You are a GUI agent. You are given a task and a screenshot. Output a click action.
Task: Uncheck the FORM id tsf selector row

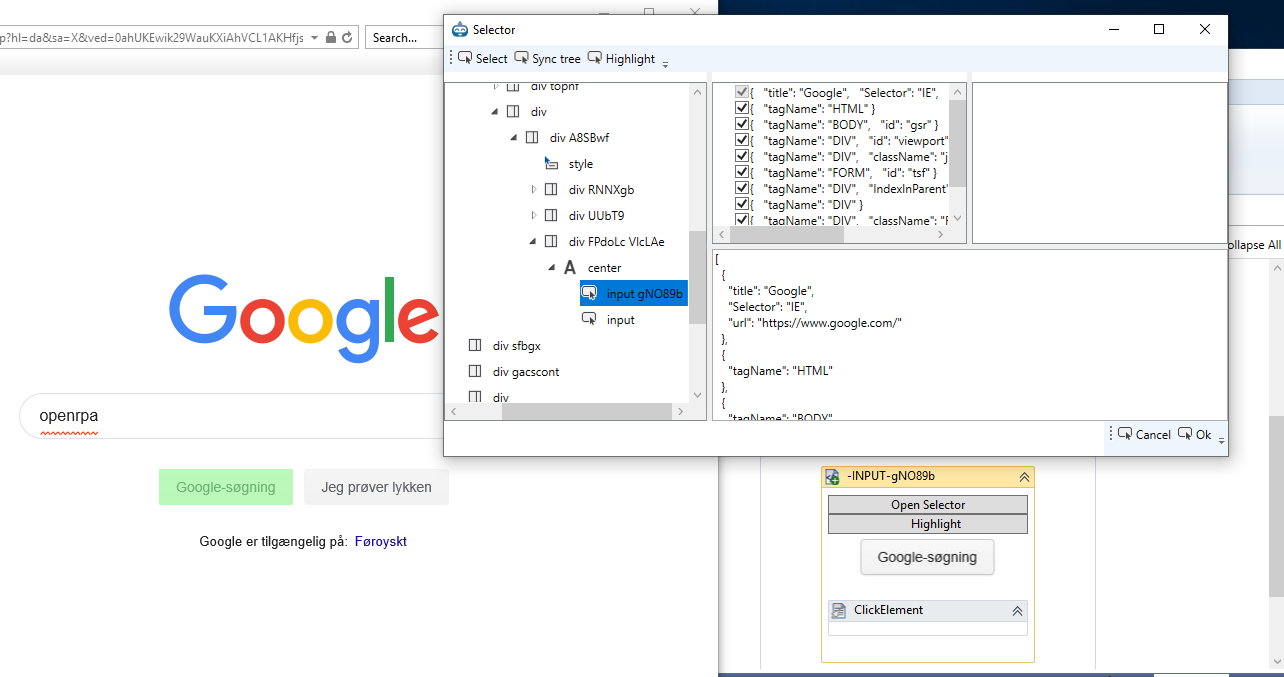742,172
